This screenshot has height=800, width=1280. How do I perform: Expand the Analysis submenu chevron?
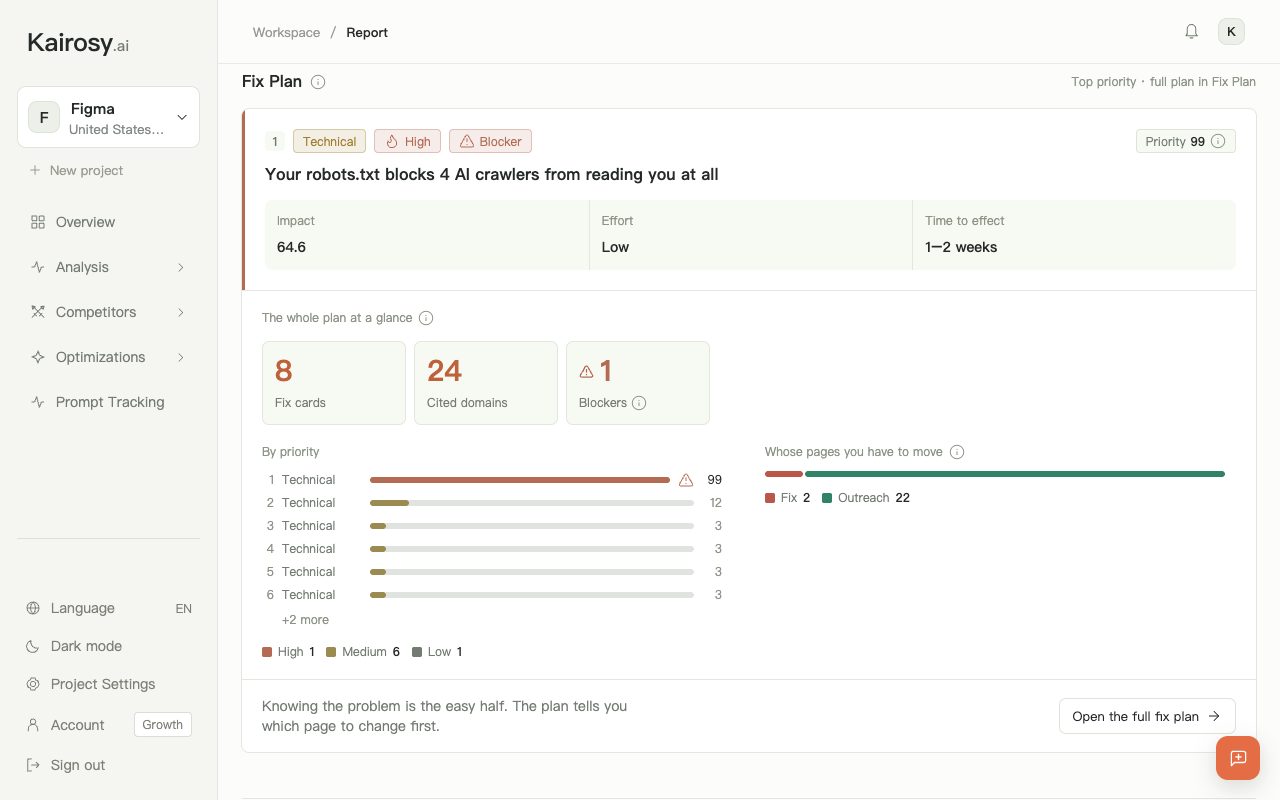(181, 267)
